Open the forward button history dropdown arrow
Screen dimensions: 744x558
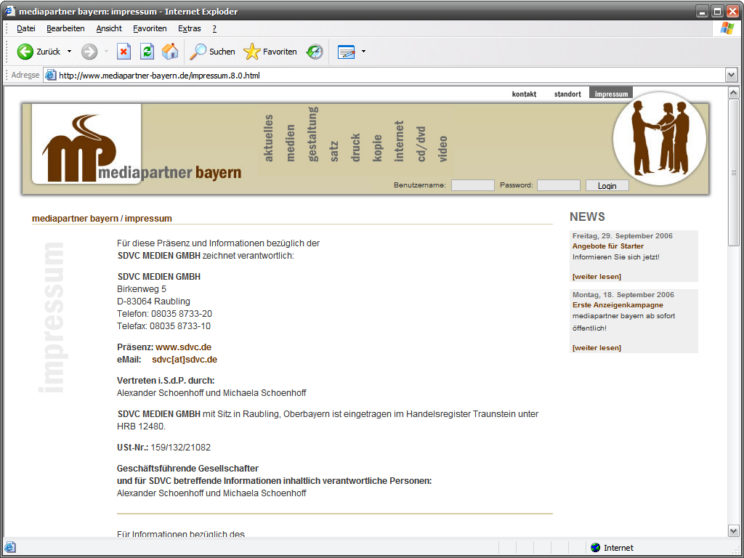click(x=106, y=51)
